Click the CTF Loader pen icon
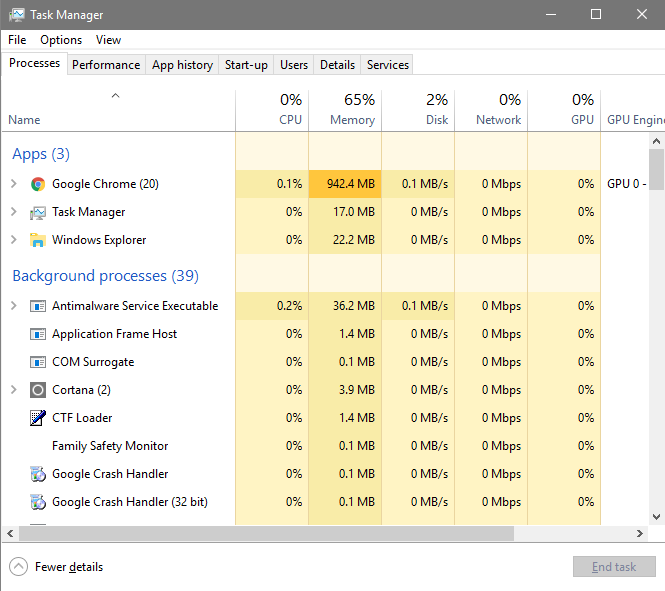The image size is (665, 591). click(x=38, y=418)
